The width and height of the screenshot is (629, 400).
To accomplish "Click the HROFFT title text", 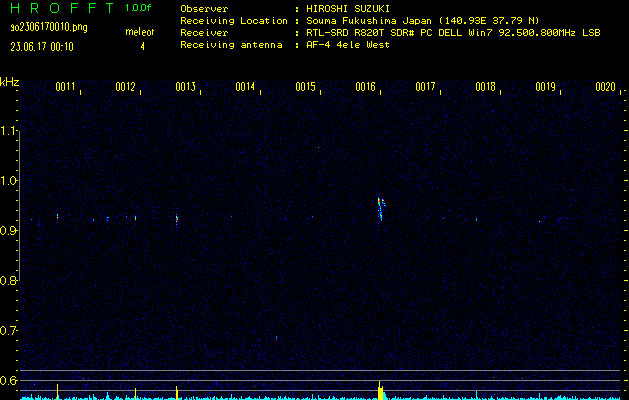I will [x=56, y=8].
